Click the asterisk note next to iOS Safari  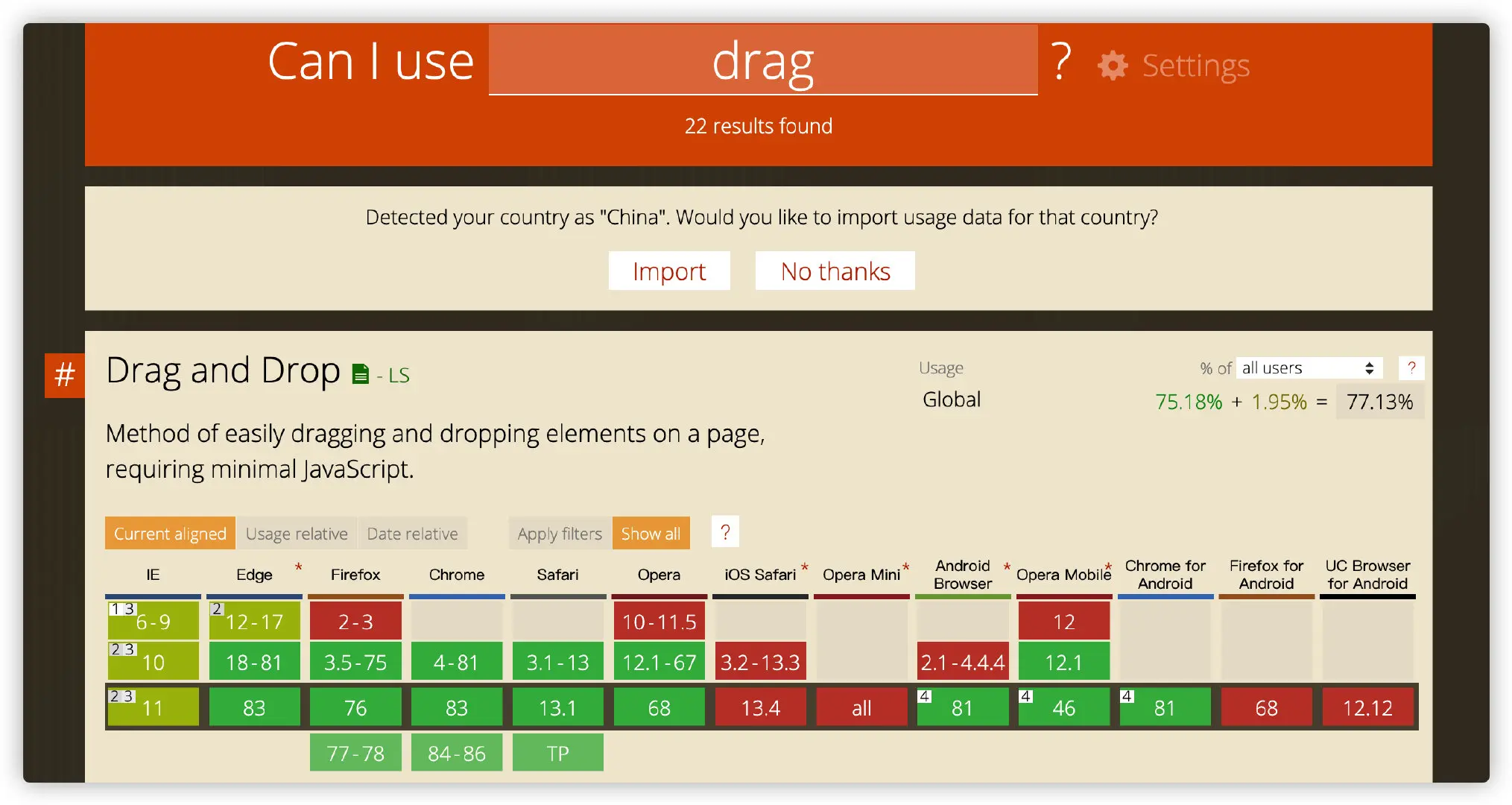tap(805, 568)
